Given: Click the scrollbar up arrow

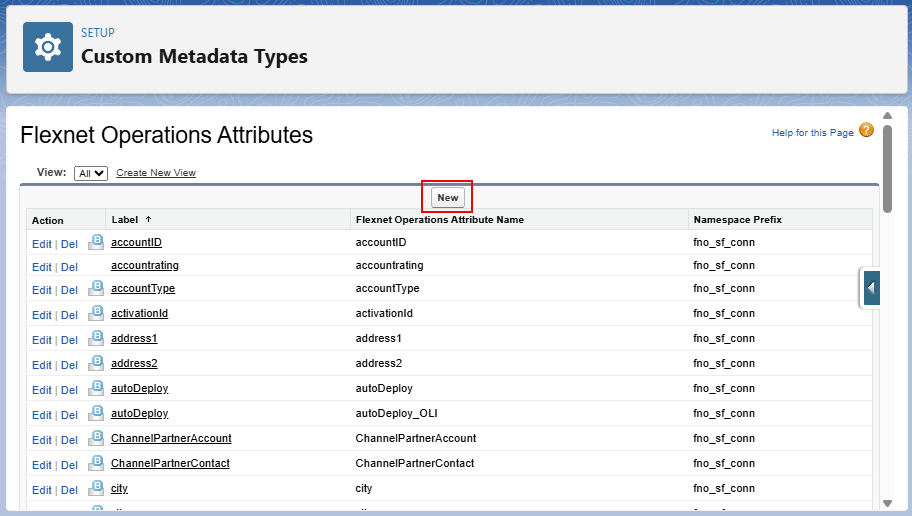Looking at the screenshot, I should click(887, 116).
